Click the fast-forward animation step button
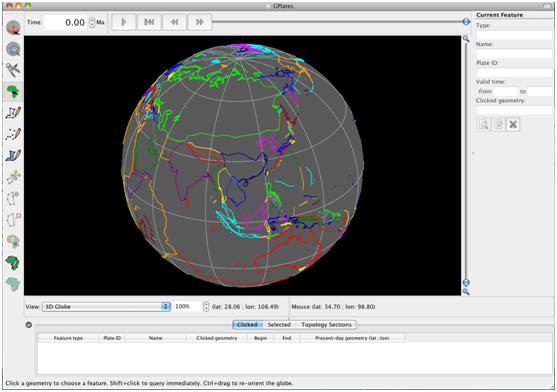 [200, 22]
